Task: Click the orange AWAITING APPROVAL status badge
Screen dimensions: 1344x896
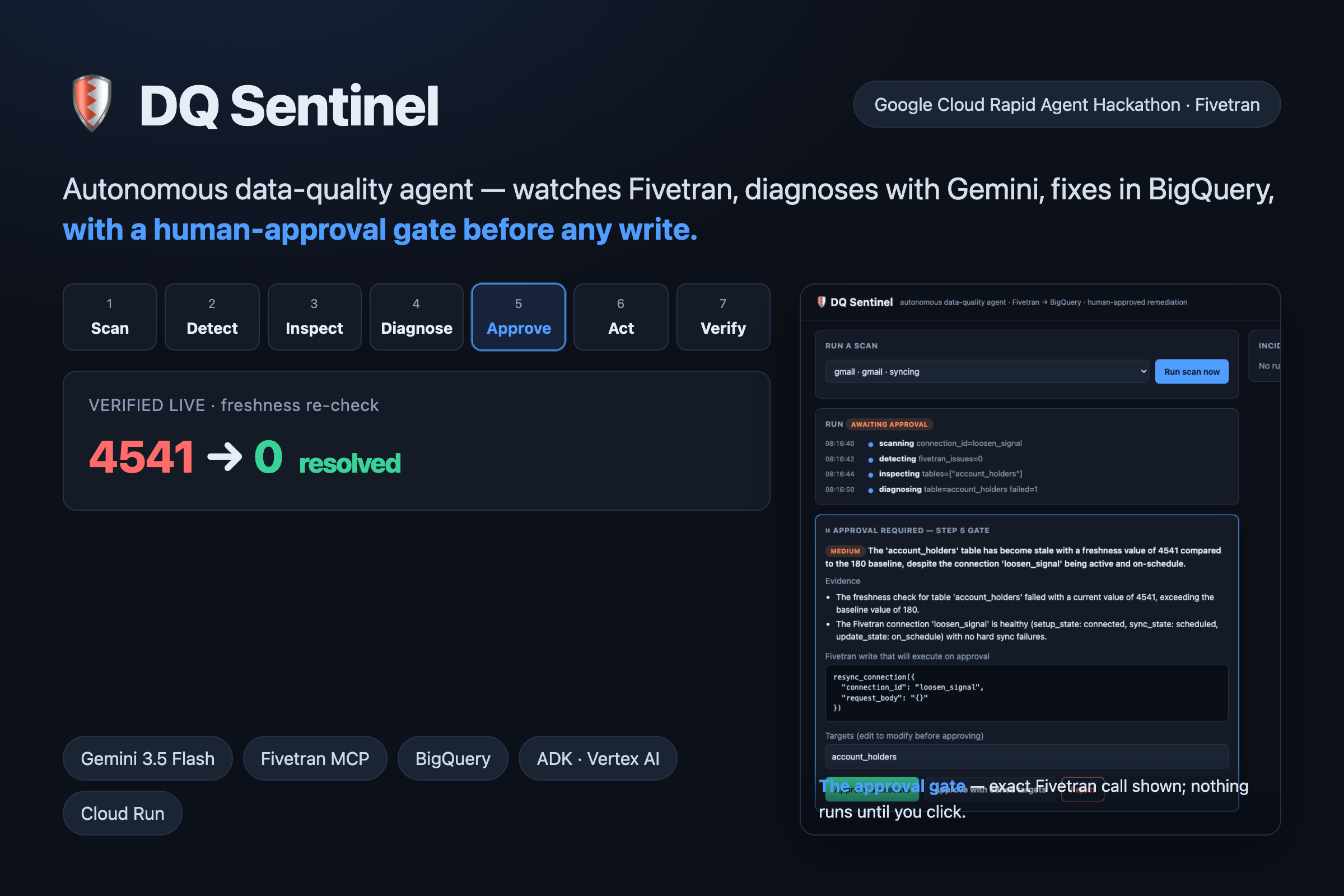Action: click(x=889, y=424)
